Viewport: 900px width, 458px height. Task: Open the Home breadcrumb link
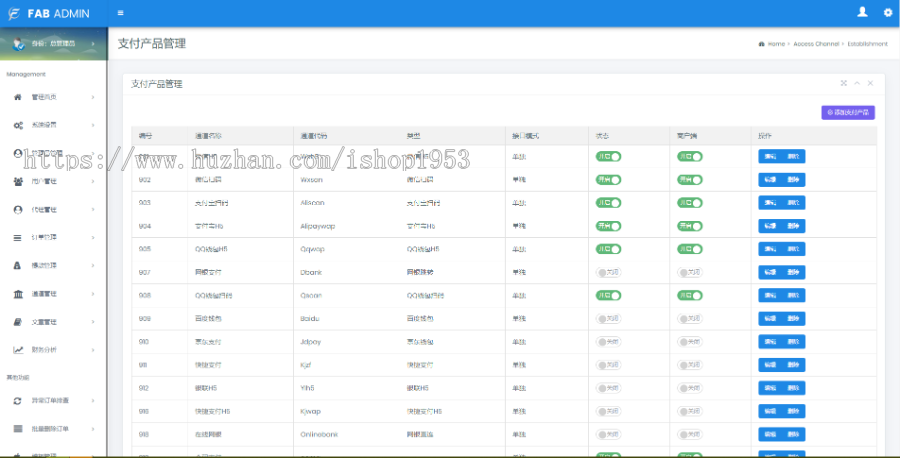coord(776,44)
